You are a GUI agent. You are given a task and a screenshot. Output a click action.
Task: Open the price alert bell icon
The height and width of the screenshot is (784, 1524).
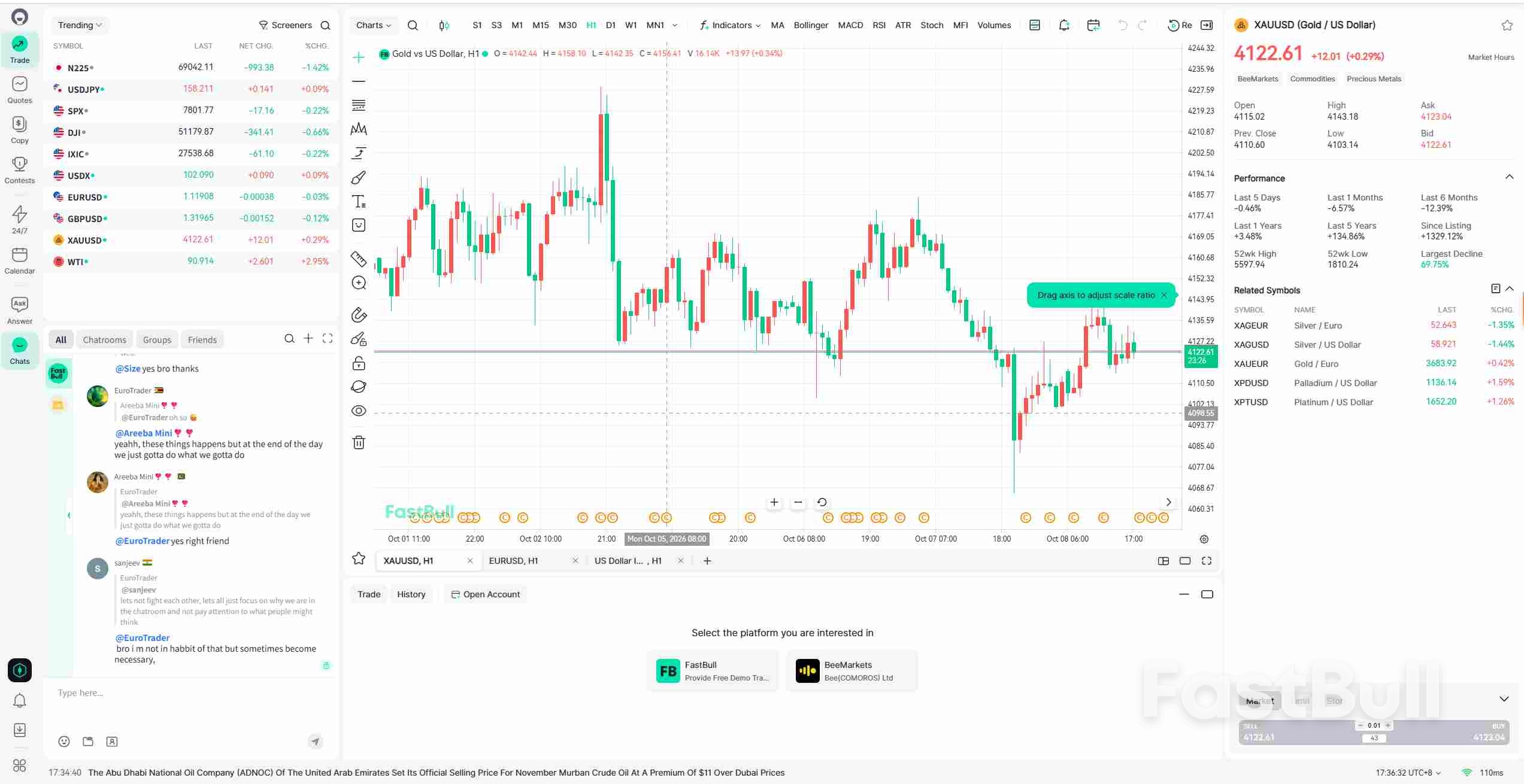(1064, 25)
